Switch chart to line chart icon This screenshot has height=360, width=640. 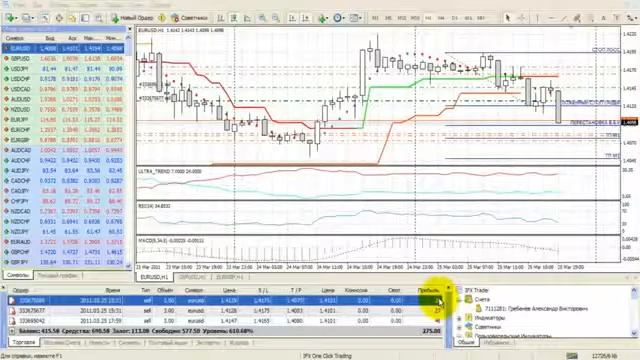247,18
